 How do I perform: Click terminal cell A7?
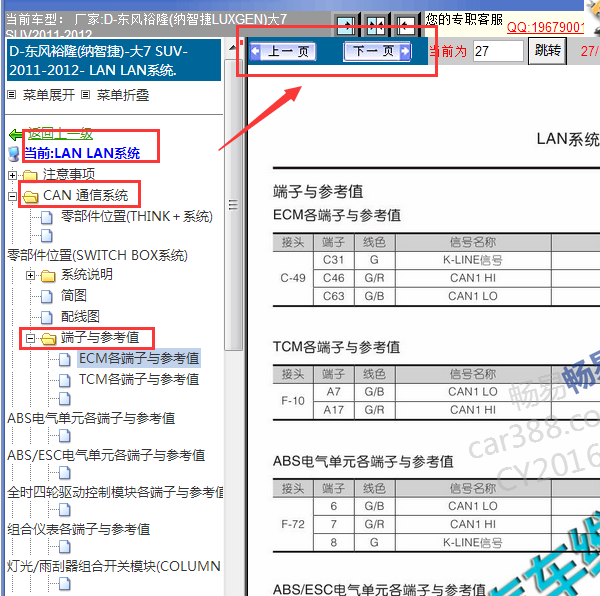(333, 392)
